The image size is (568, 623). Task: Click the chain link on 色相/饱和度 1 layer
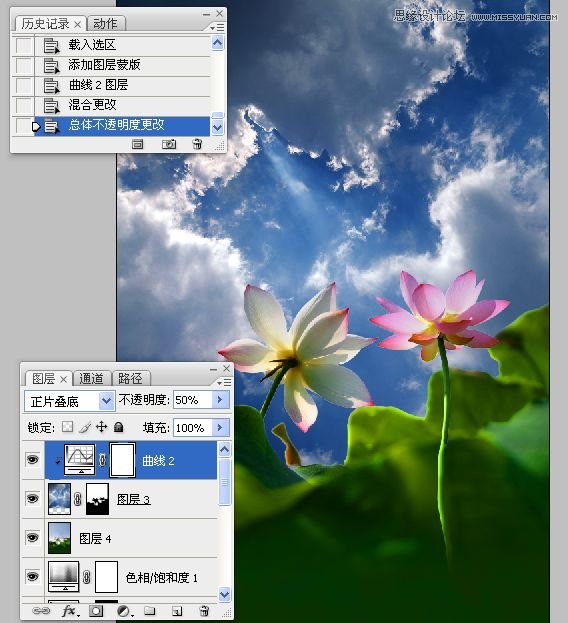87,577
